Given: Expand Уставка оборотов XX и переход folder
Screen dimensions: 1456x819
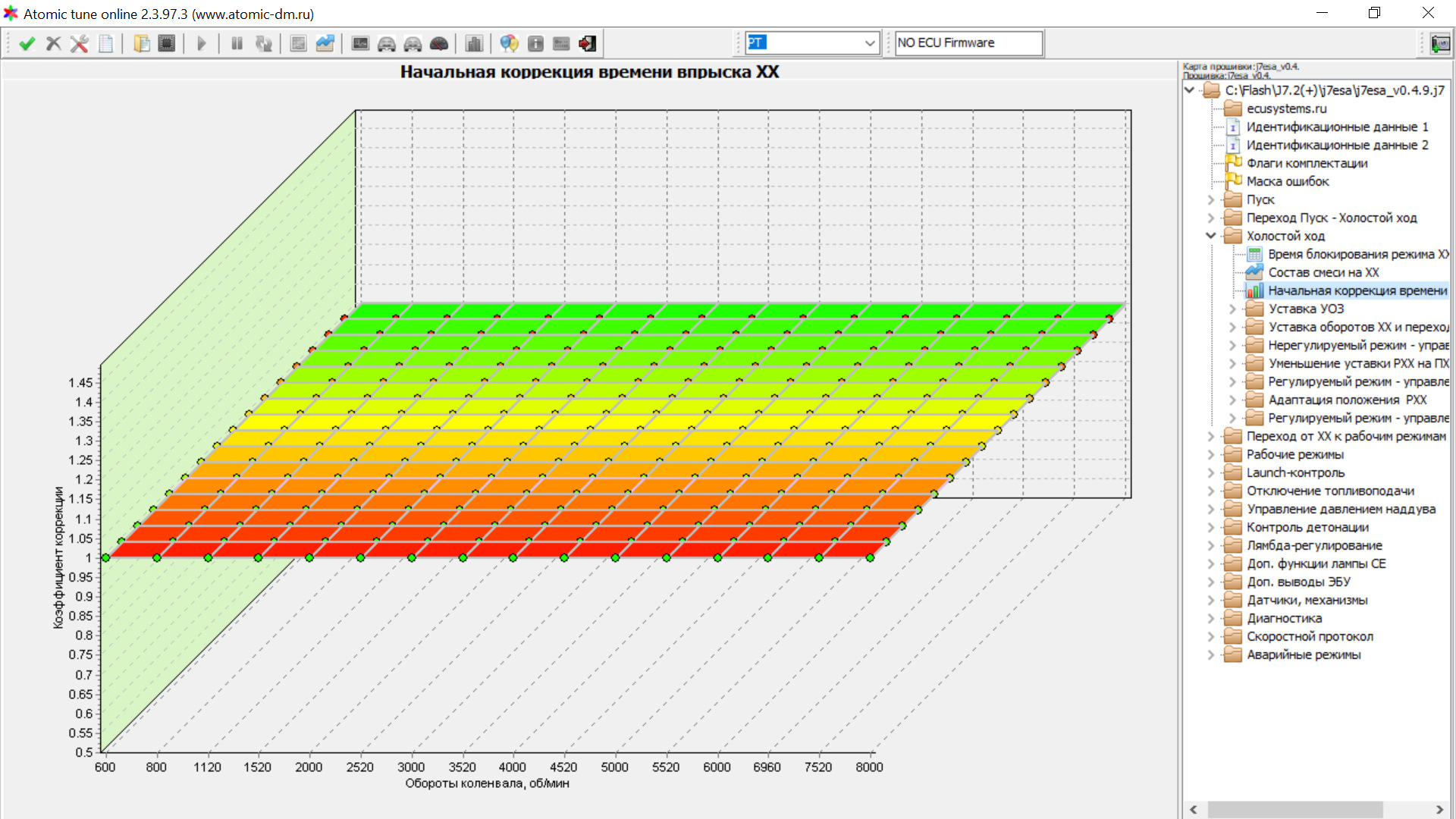Looking at the screenshot, I should click(1232, 327).
